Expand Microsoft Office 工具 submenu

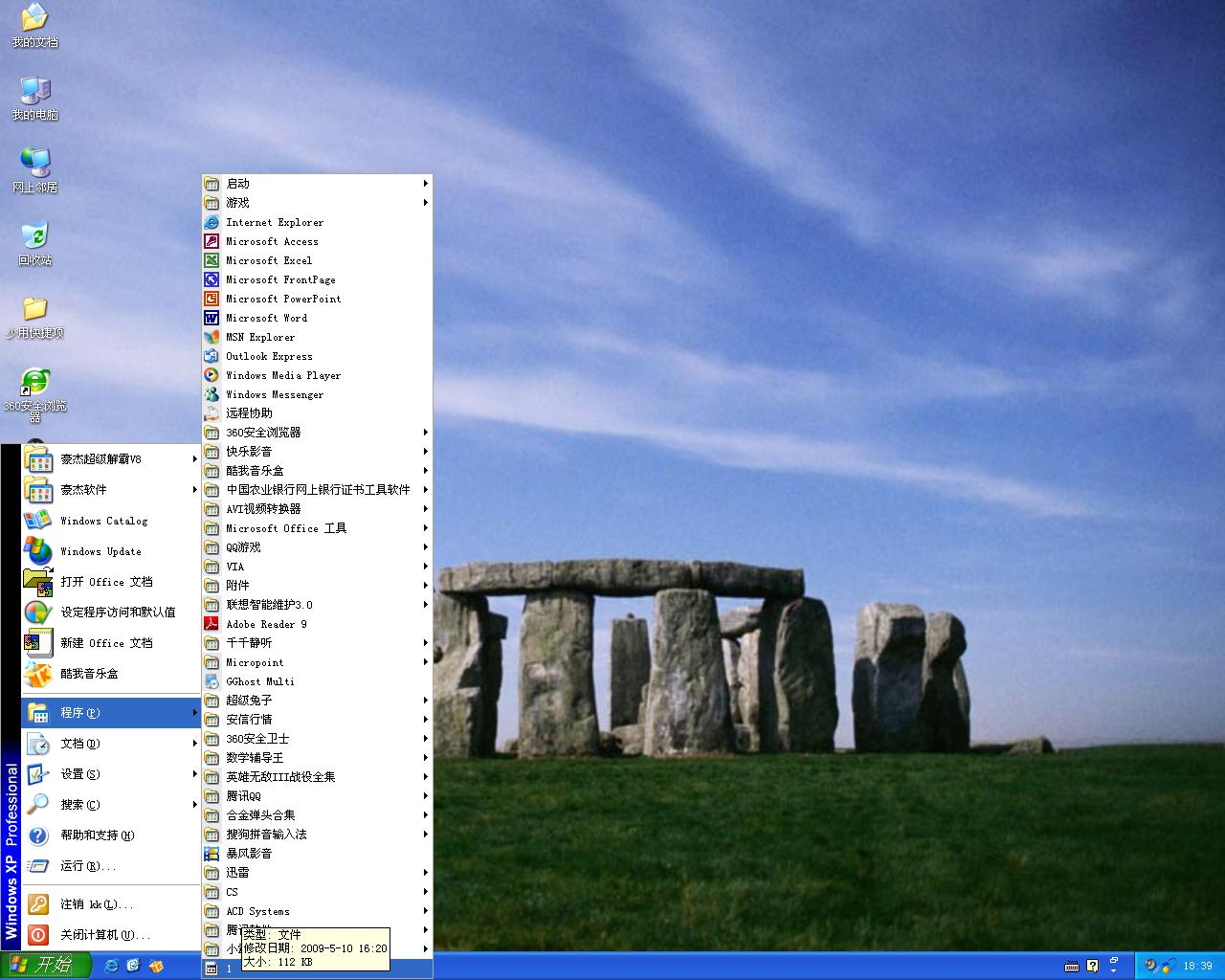click(317, 528)
